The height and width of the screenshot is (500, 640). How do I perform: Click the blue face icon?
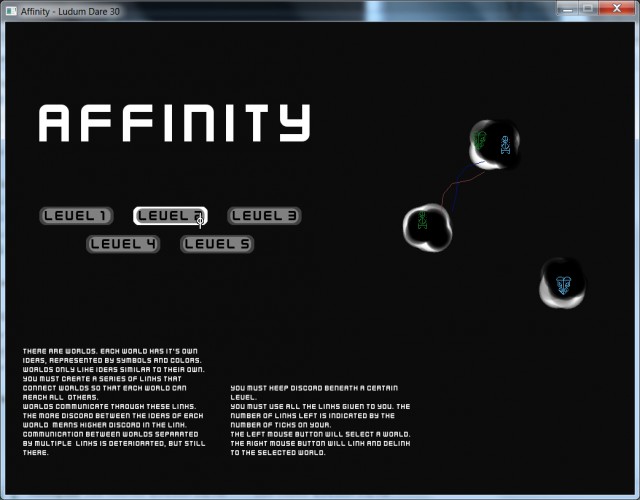(563, 285)
